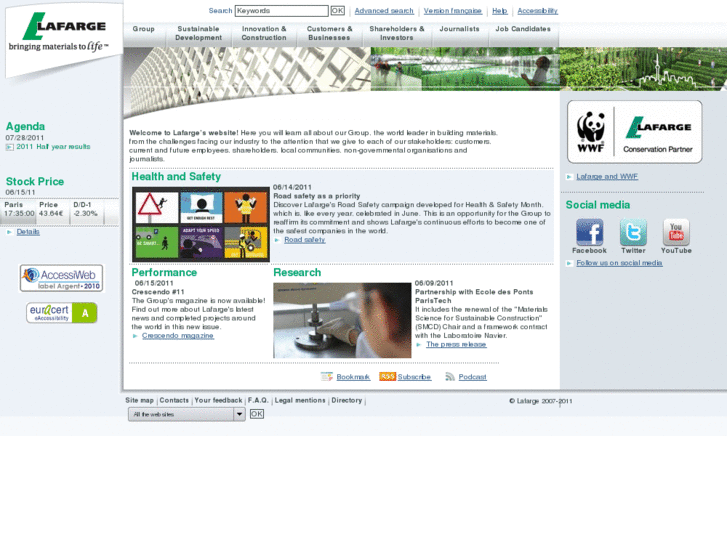Click the Road safety campaign thumbnail
Screen dimensions: 727x545
(x=201, y=224)
